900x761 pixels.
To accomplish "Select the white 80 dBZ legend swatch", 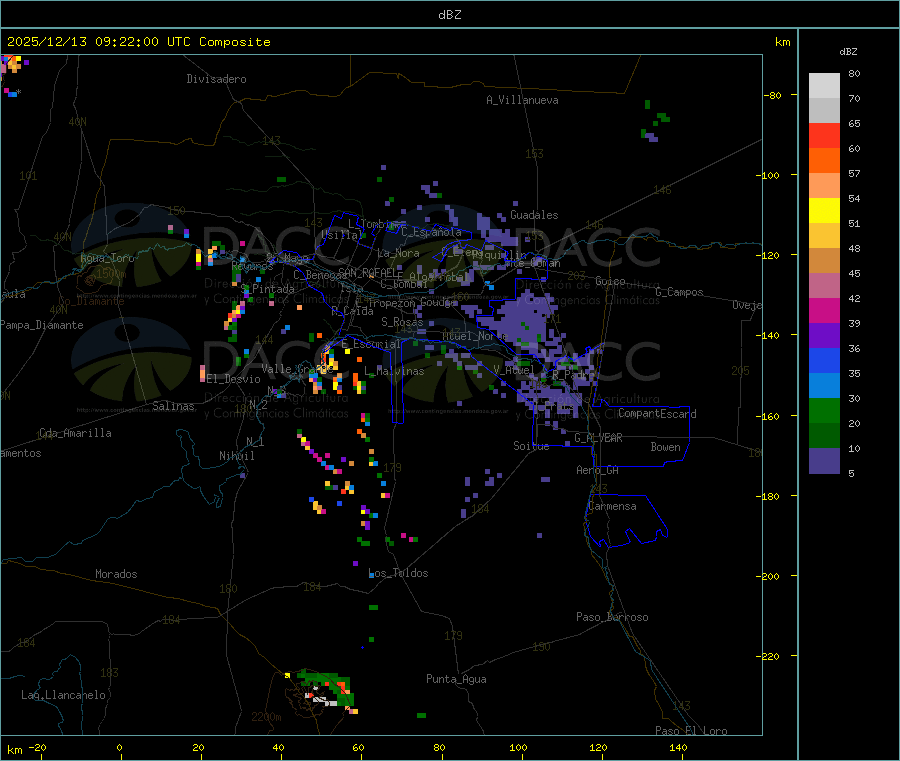I will pos(824,86).
